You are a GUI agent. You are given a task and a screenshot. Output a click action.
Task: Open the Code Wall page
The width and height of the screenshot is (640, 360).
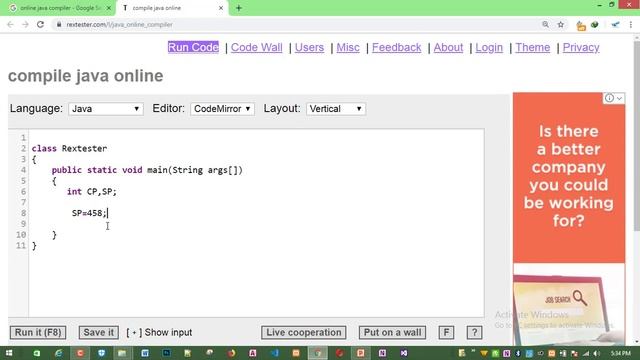pyautogui.click(x=256, y=47)
